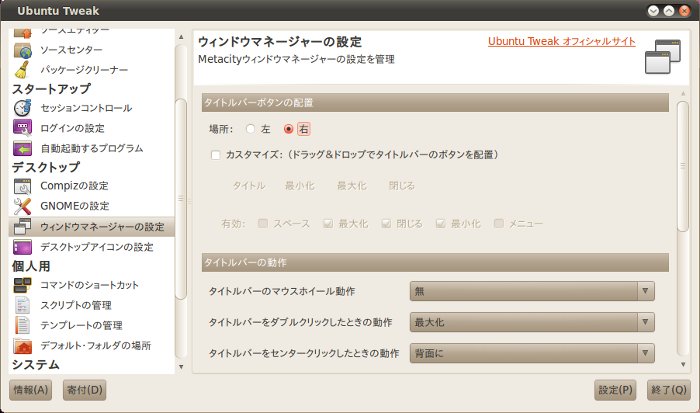
Task: Click the セッションコントロール icon in sidebar
Action: pyautogui.click(x=23, y=108)
